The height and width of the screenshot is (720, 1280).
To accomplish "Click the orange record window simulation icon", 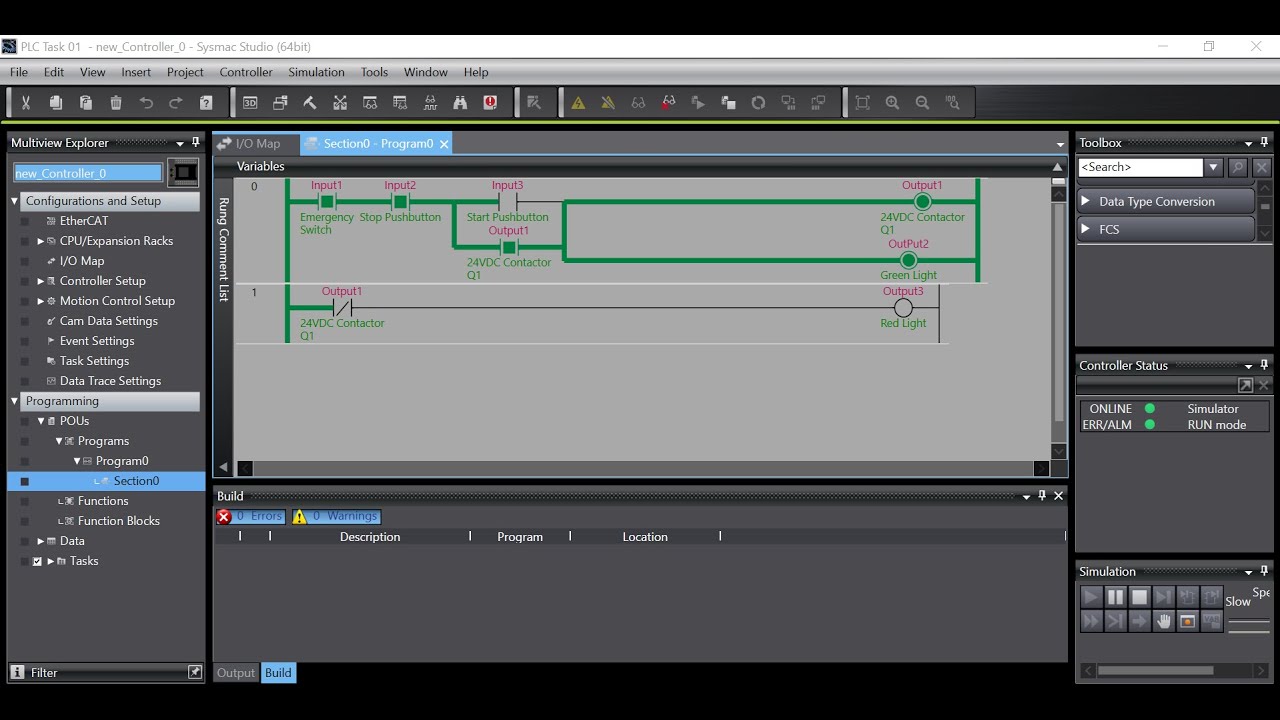I will point(1187,621).
